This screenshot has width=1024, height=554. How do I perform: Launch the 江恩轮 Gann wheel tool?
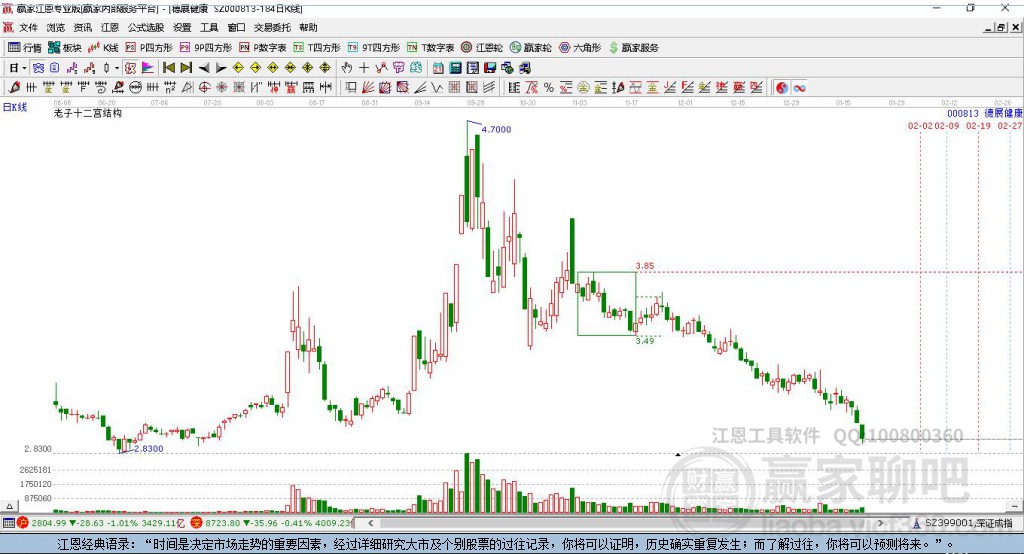coord(482,48)
